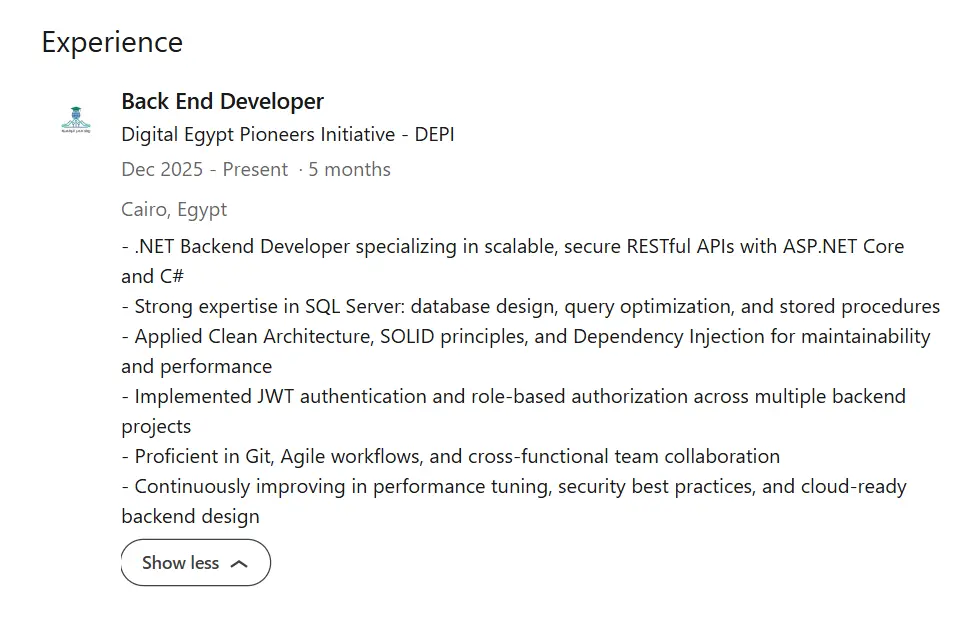This screenshot has height=628, width=977.
Task: Click the Continuously improving bullet line
Action: (x=514, y=487)
